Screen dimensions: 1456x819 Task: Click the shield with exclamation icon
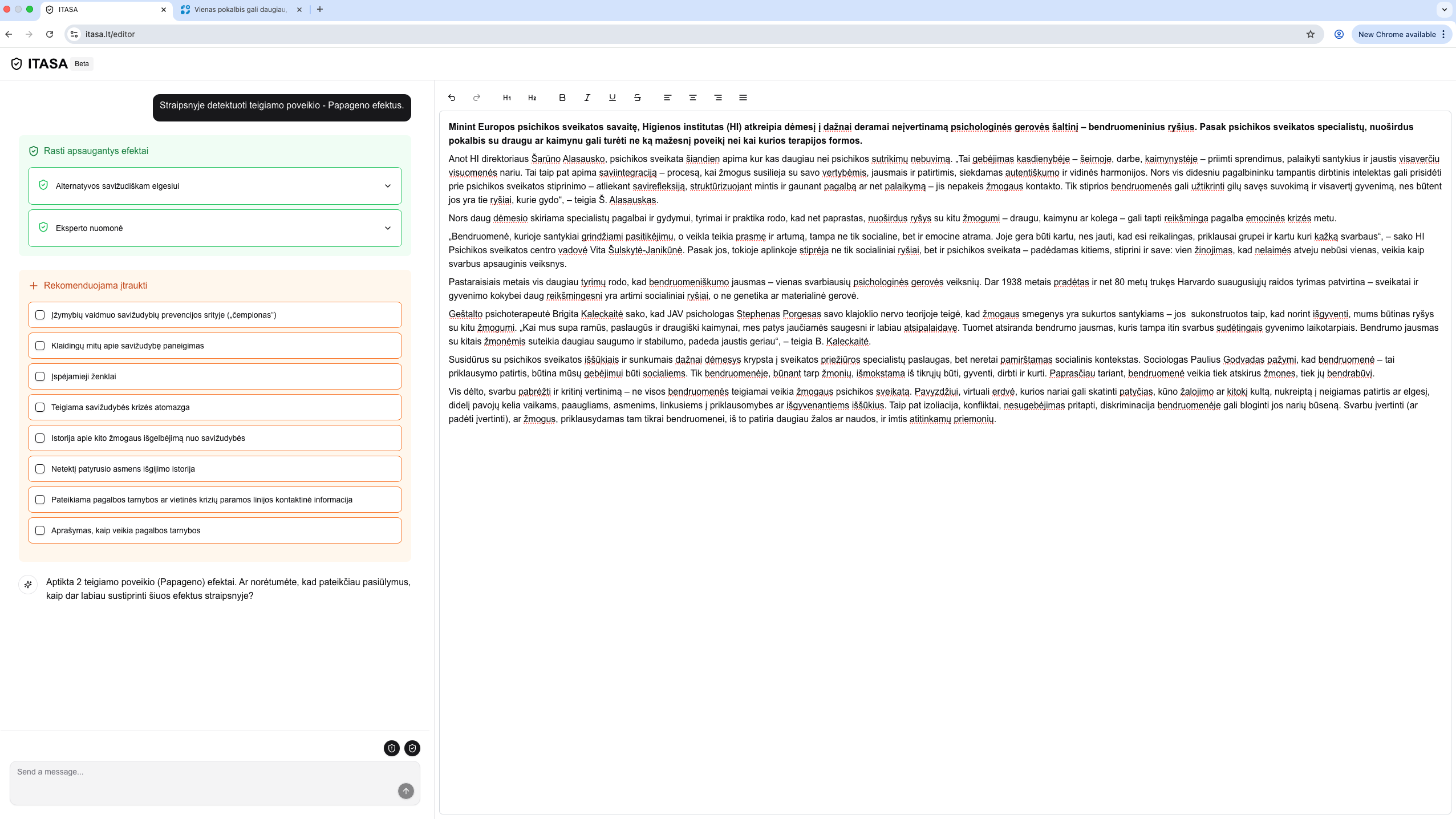392,748
